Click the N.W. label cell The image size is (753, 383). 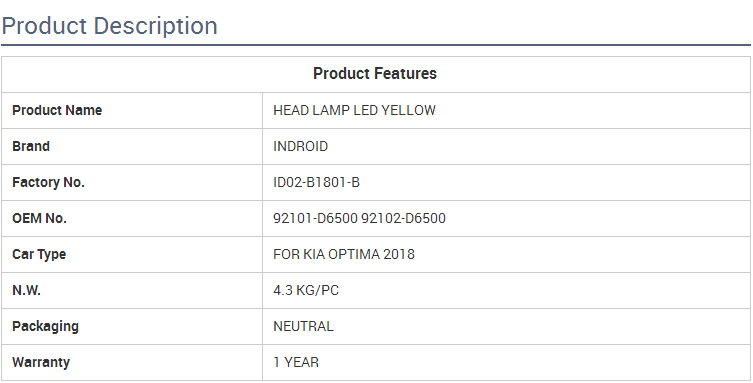(x=132, y=290)
